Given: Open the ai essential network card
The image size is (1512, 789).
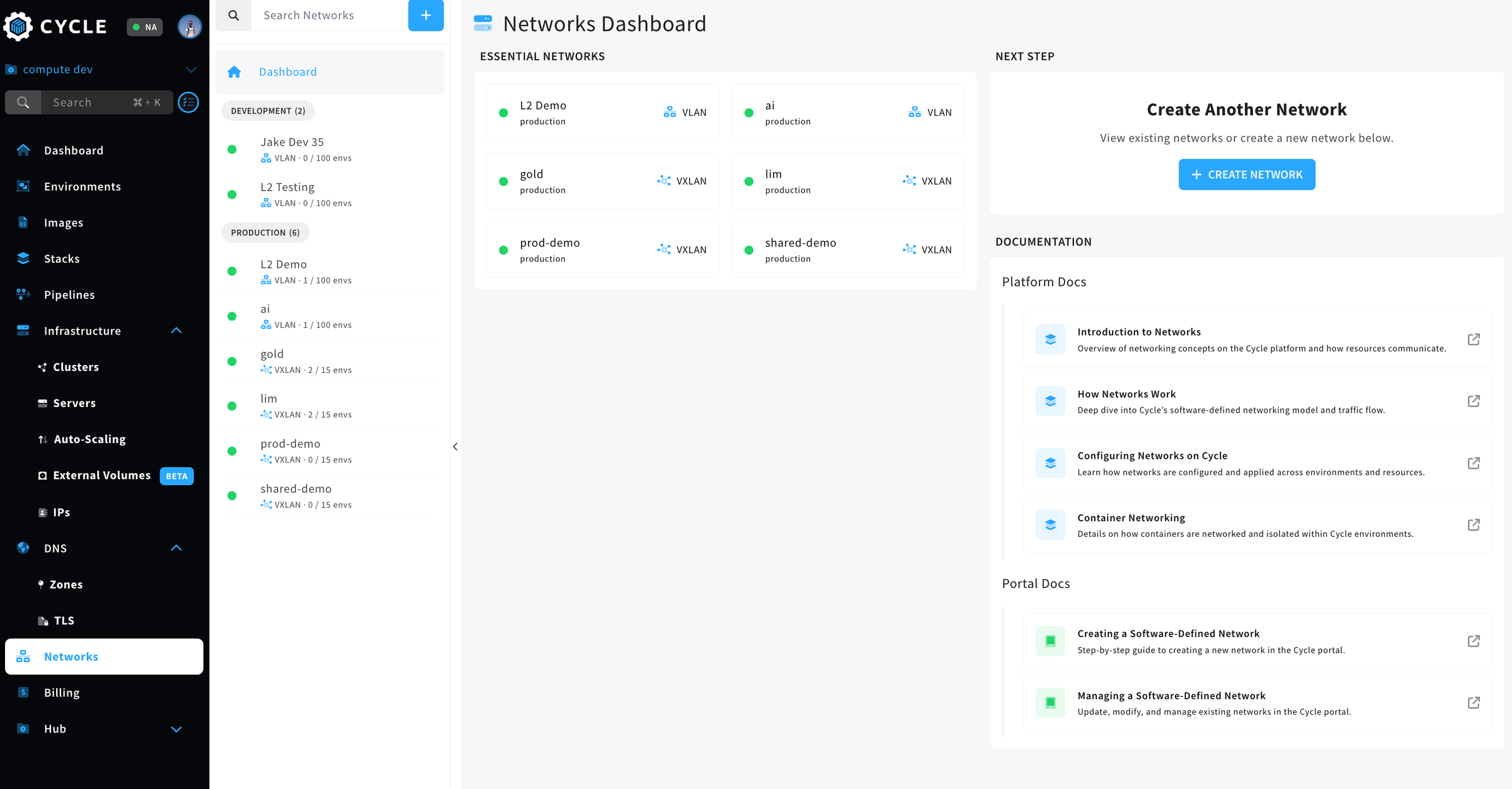Looking at the screenshot, I should pyautogui.click(x=848, y=112).
